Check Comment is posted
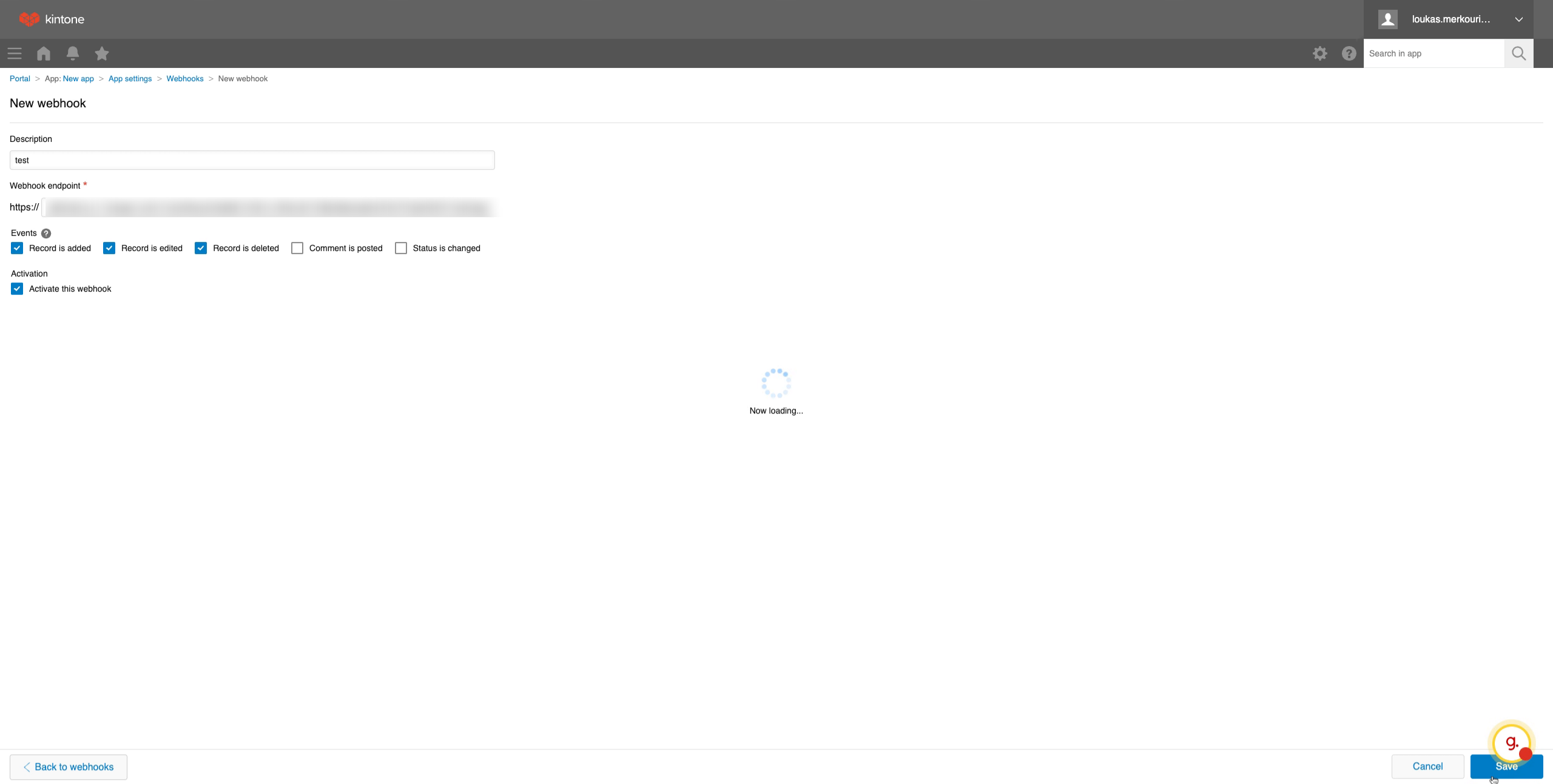Viewport: 1553px width, 784px height. click(x=297, y=248)
